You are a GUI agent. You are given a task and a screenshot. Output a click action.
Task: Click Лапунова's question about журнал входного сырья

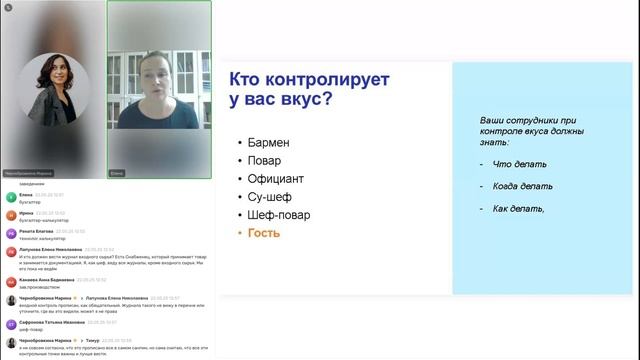point(113,263)
